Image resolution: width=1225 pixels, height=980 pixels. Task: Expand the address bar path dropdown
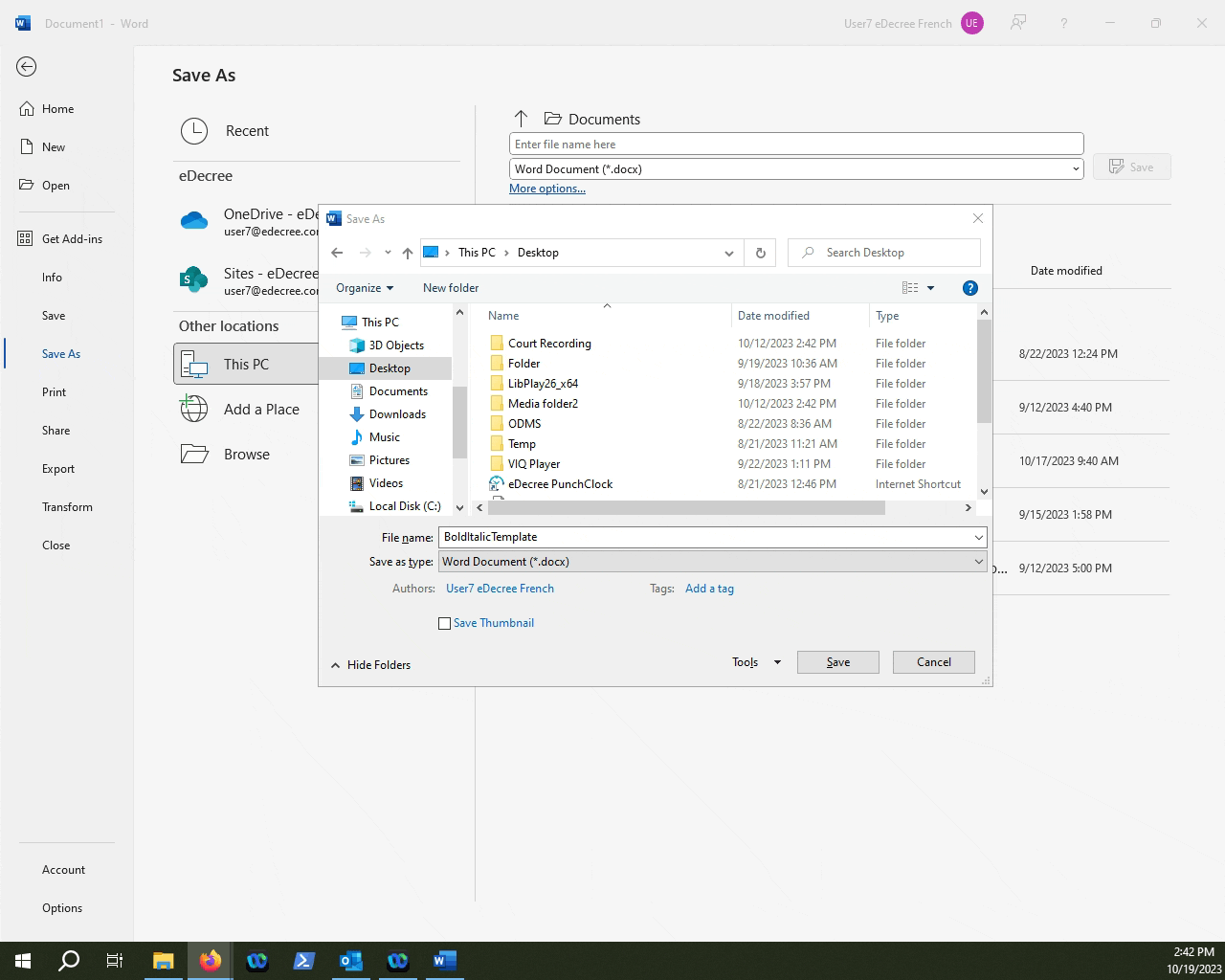click(x=729, y=253)
